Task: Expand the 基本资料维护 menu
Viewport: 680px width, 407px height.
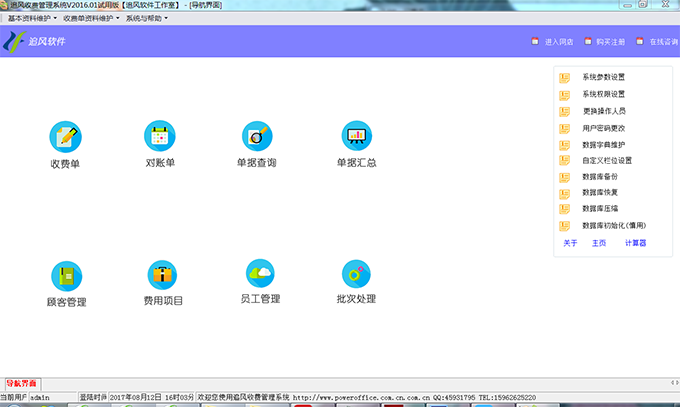Action: 32,18
